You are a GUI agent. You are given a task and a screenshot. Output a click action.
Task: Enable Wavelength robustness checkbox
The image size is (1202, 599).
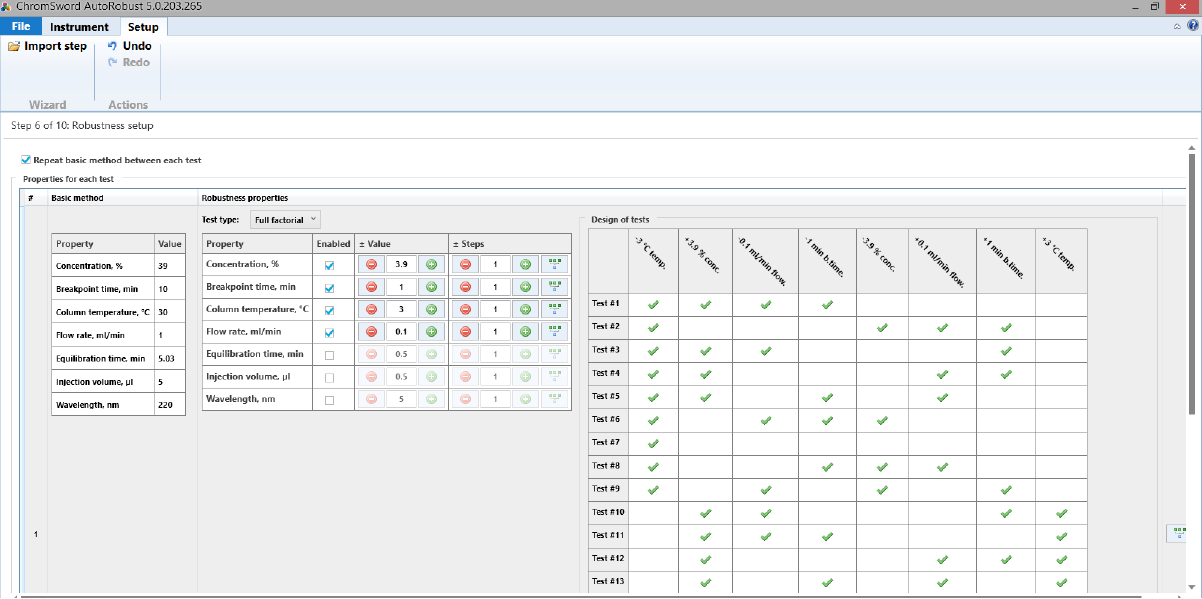click(x=329, y=400)
